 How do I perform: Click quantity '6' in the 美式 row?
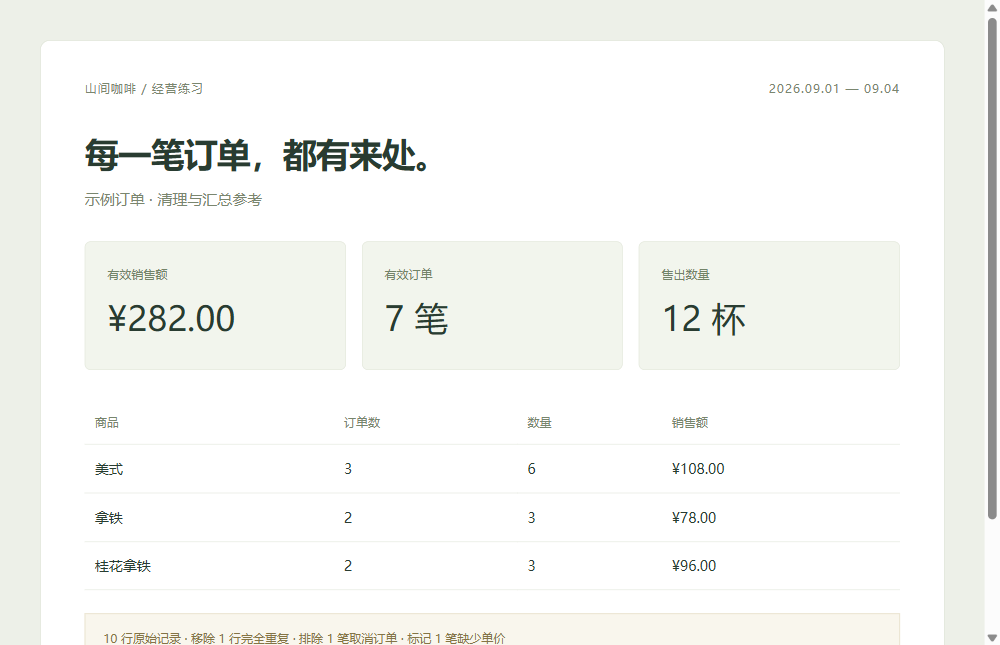[531, 469]
